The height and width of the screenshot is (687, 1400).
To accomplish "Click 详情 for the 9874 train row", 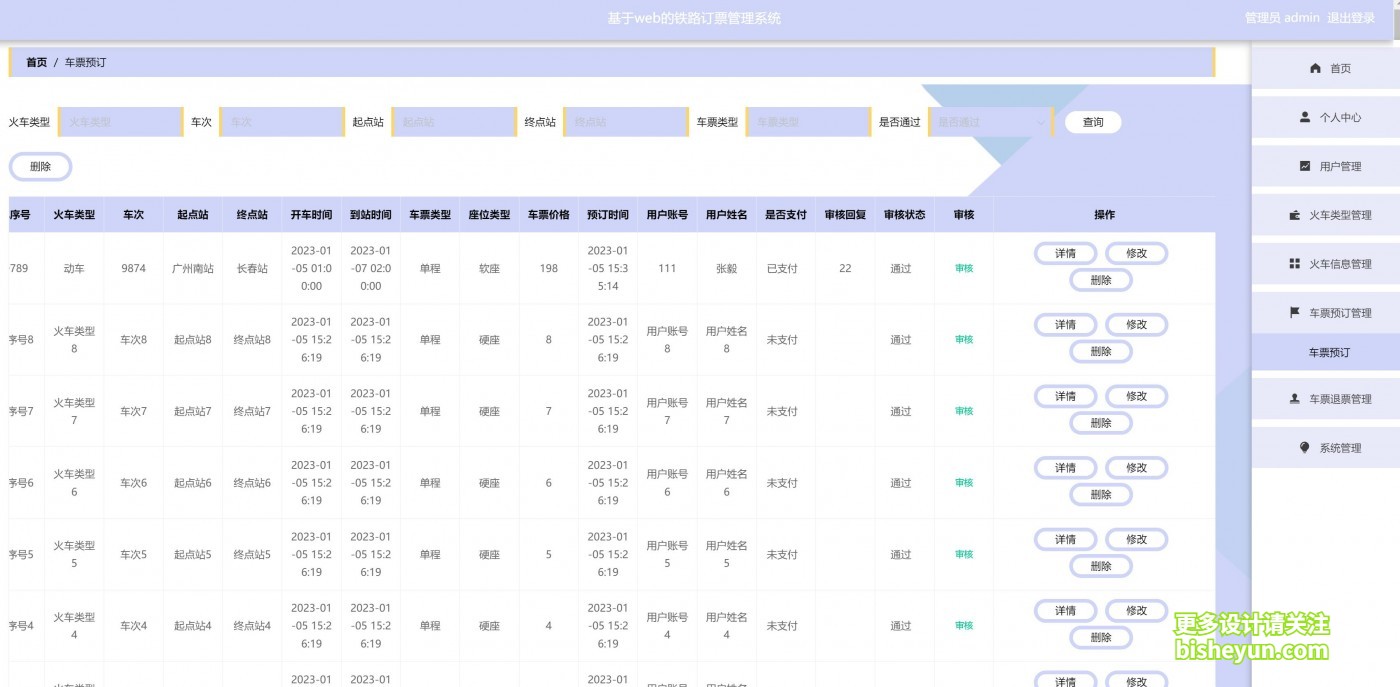I will point(1065,253).
